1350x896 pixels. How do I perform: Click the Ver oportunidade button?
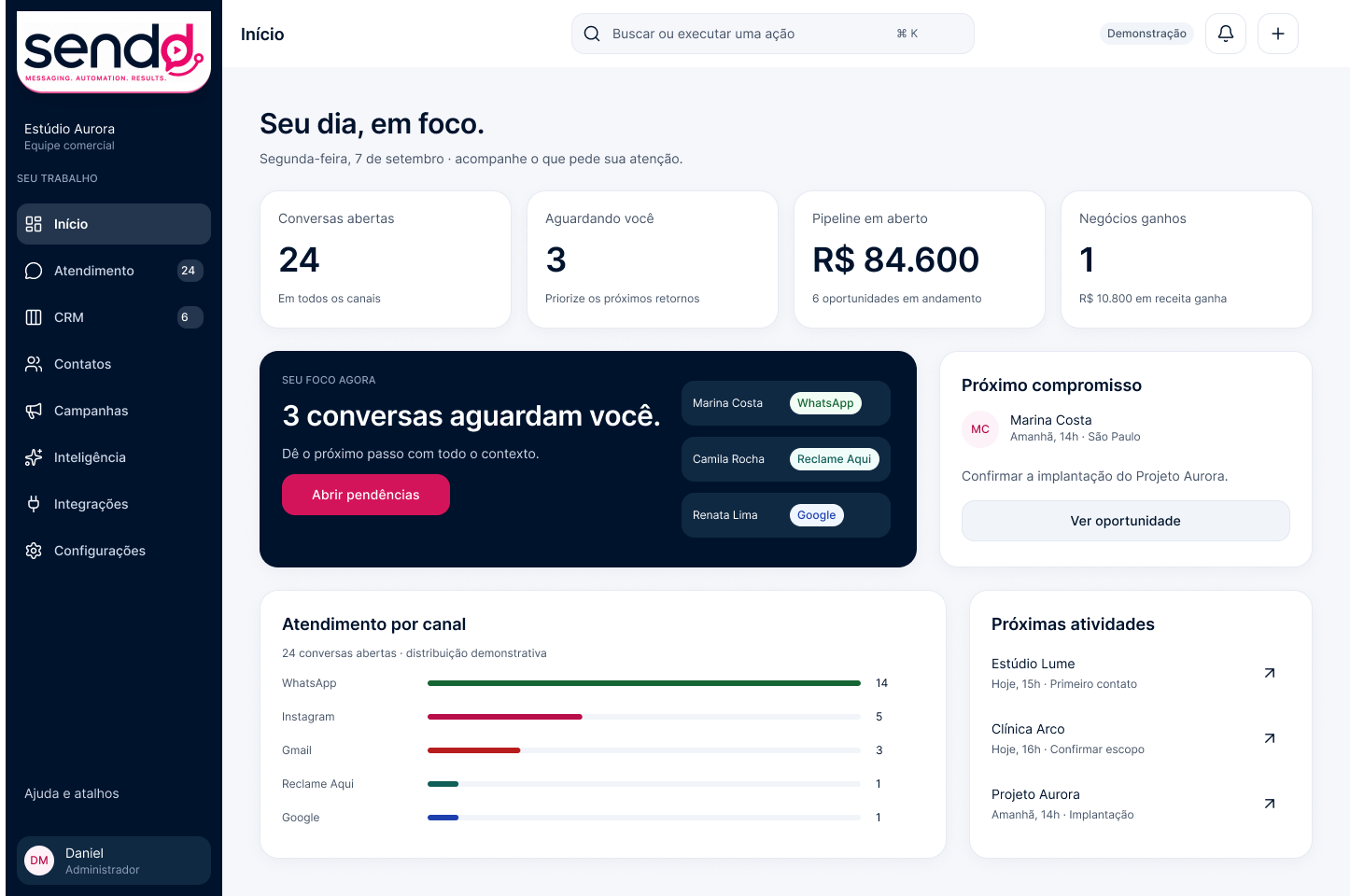(x=1126, y=521)
